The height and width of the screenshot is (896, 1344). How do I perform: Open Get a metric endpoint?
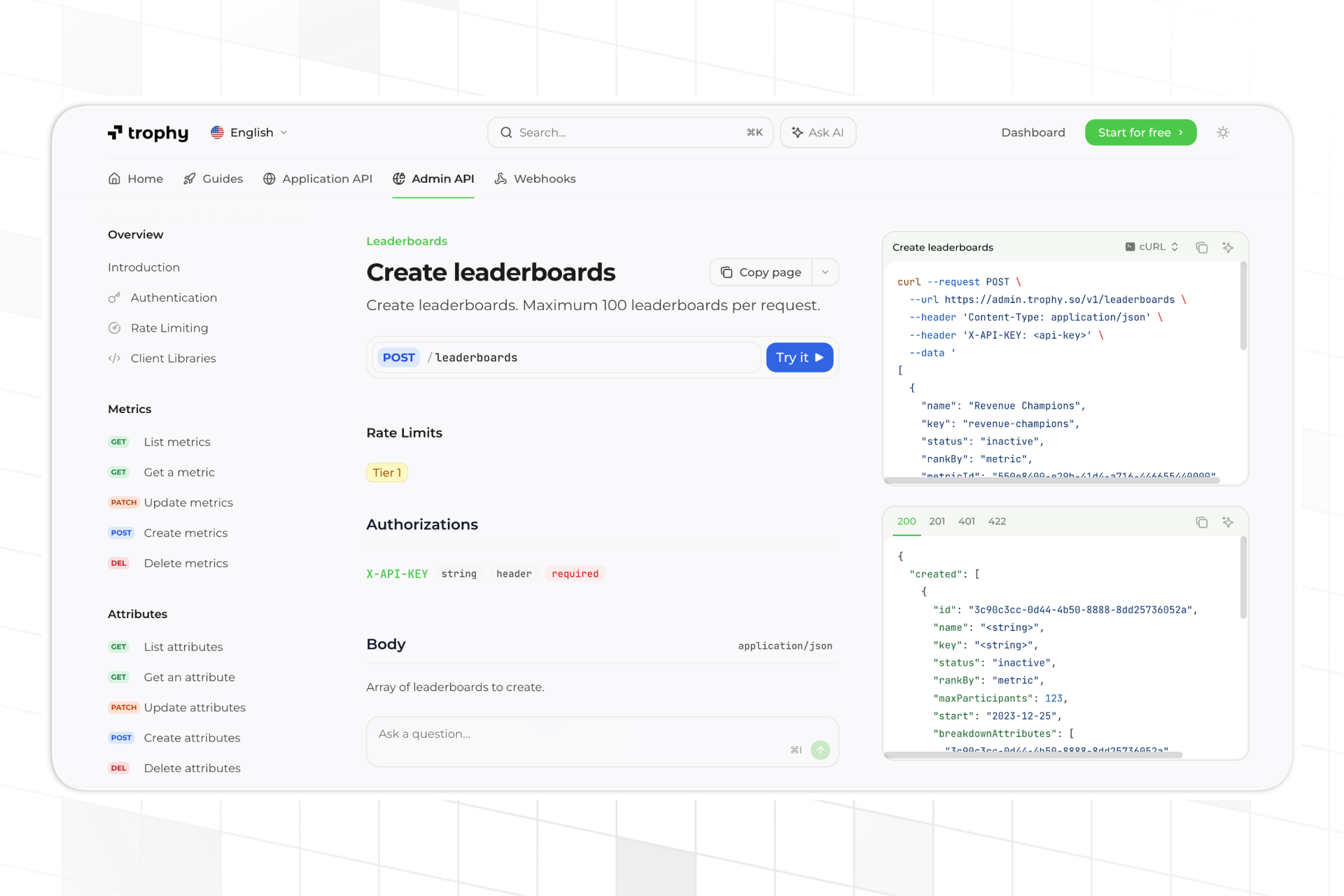(179, 472)
